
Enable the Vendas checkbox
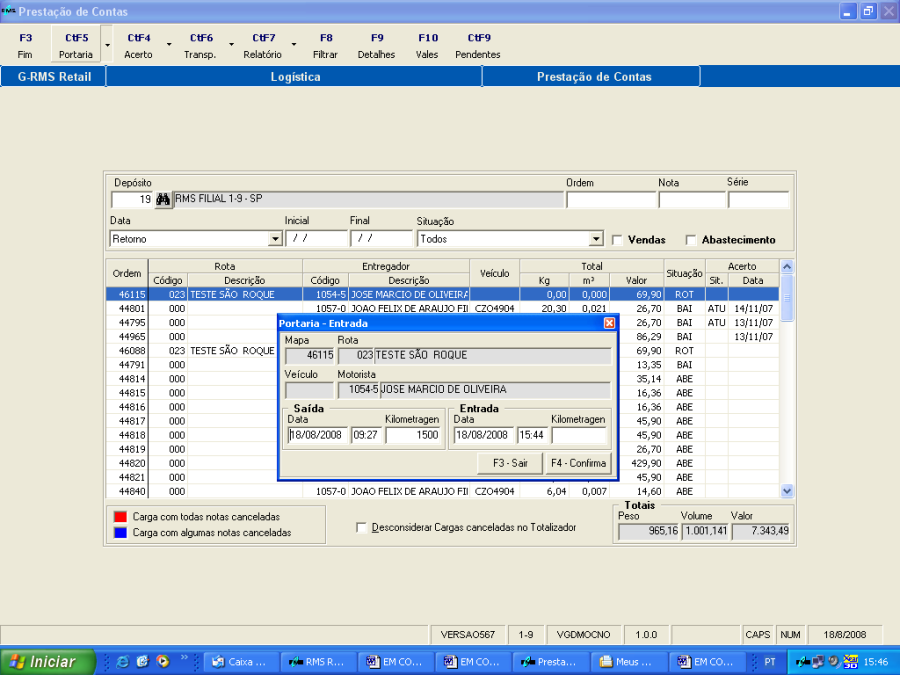[617, 240]
